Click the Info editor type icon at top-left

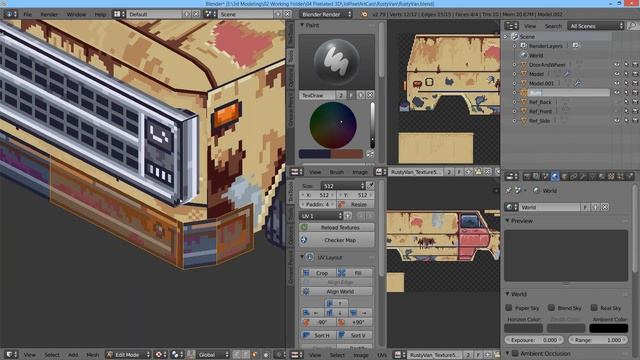coord(11,14)
